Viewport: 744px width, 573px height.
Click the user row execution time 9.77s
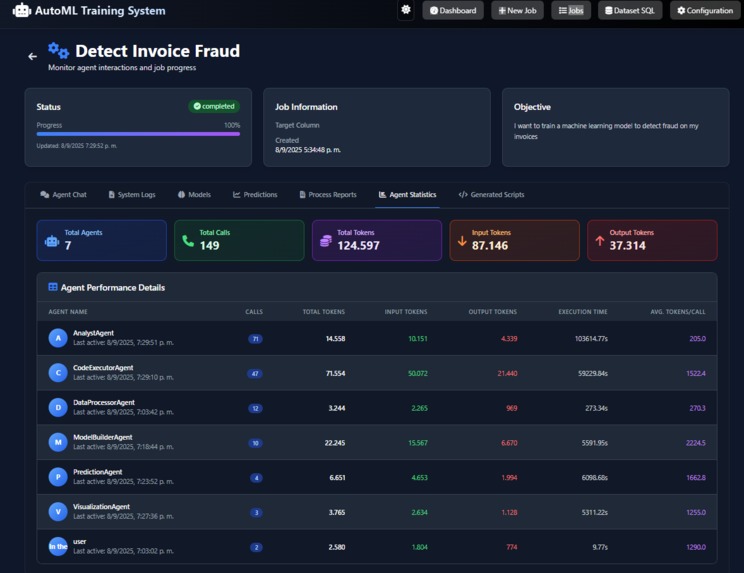coord(600,547)
